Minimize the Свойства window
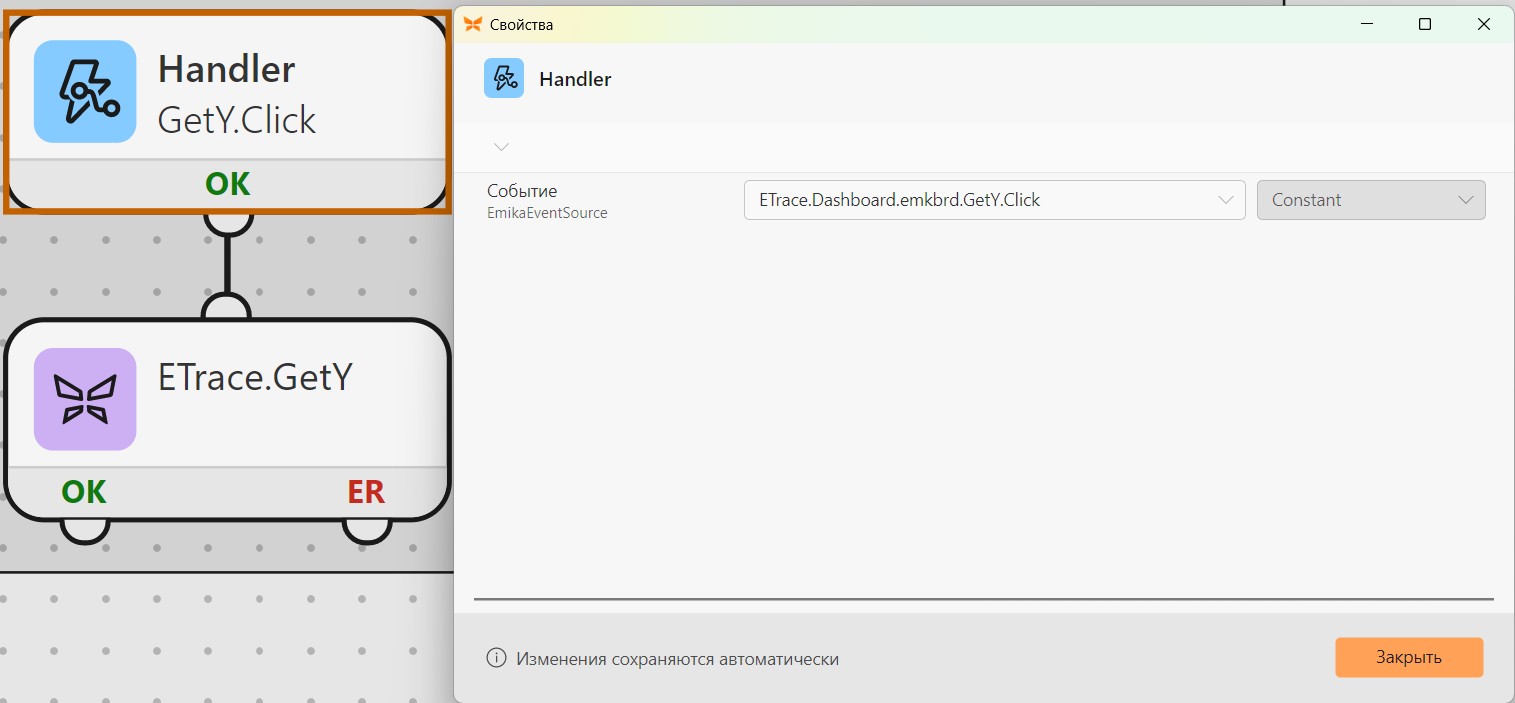Viewport: 1515px width, 703px height. [x=1367, y=25]
